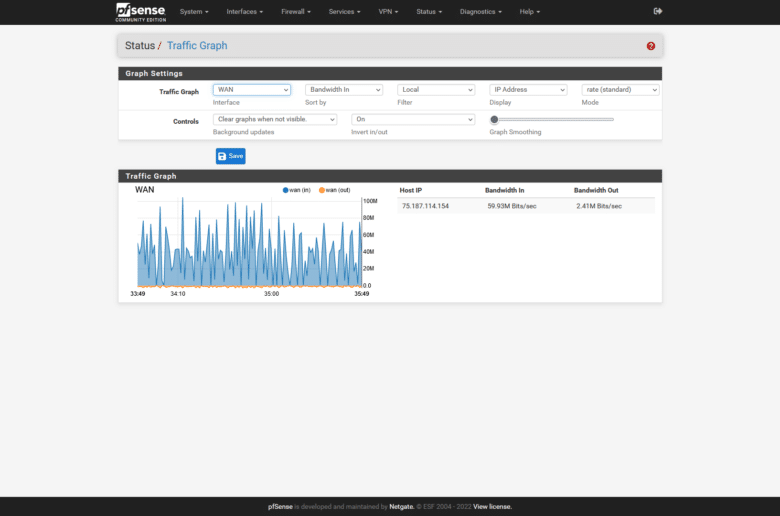
Task: Click the WAN title above the graph
Action: (x=145, y=190)
